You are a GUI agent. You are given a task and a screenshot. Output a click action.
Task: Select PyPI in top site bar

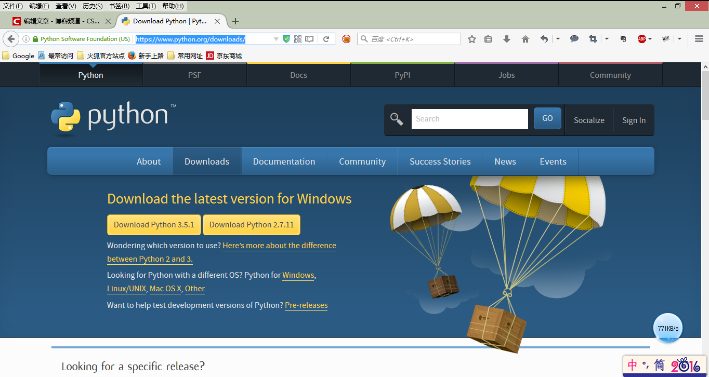tap(402, 75)
